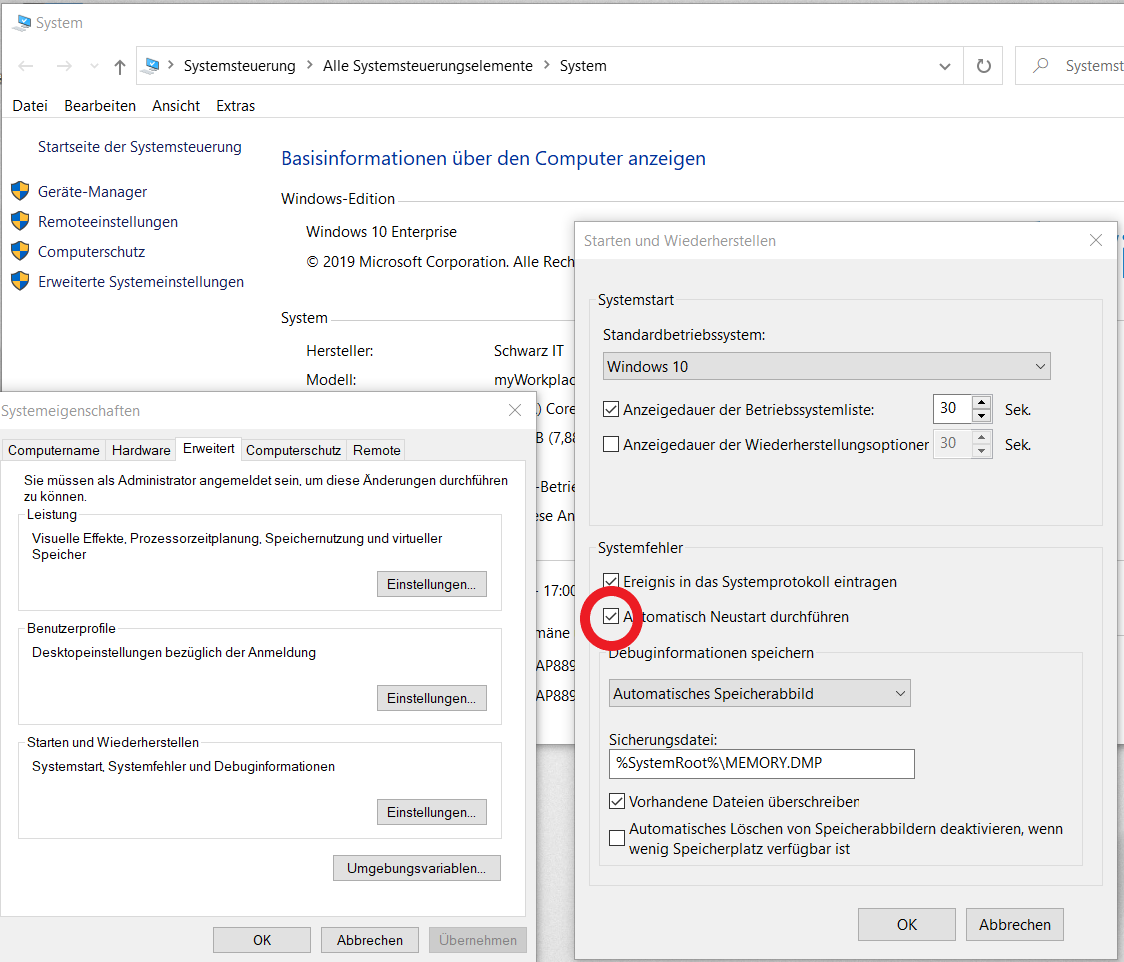
Task: Open the Remoteeinstellungen link
Action: click(108, 222)
